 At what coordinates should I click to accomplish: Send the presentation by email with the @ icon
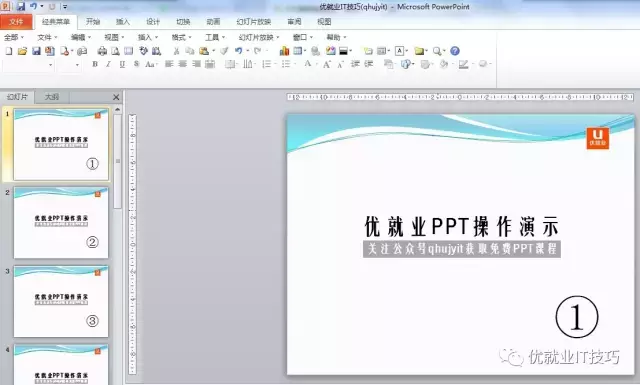pyautogui.click(x=82, y=51)
